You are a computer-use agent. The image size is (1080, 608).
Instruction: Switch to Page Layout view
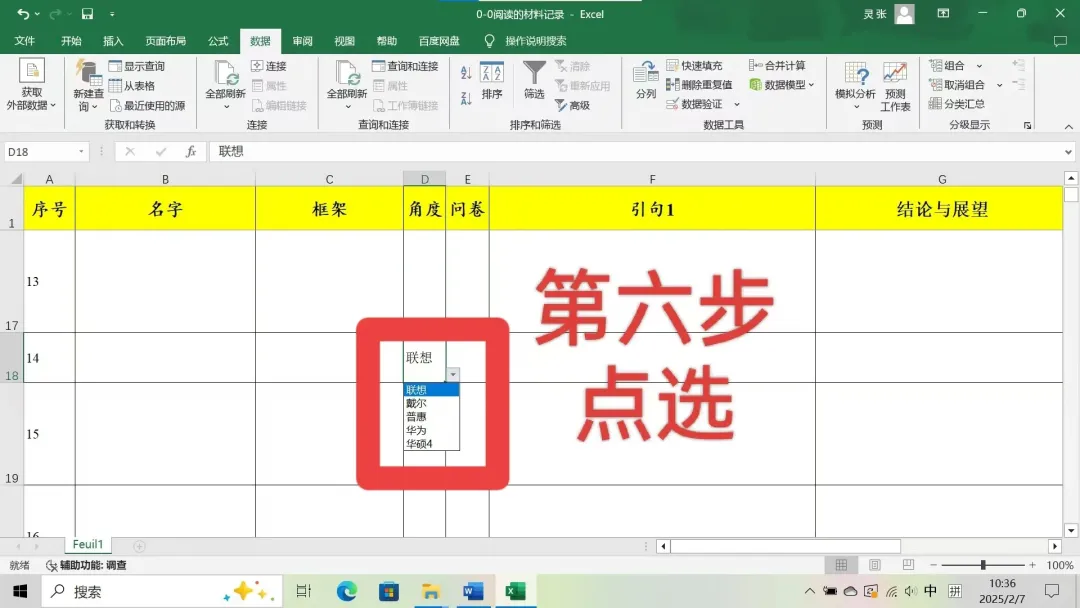(x=875, y=565)
